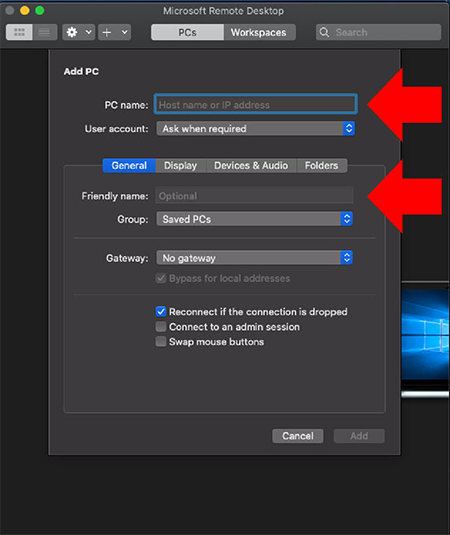Open the Group Saved PCs dropdown
This screenshot has width=450, height=535.
click(255, 219)
